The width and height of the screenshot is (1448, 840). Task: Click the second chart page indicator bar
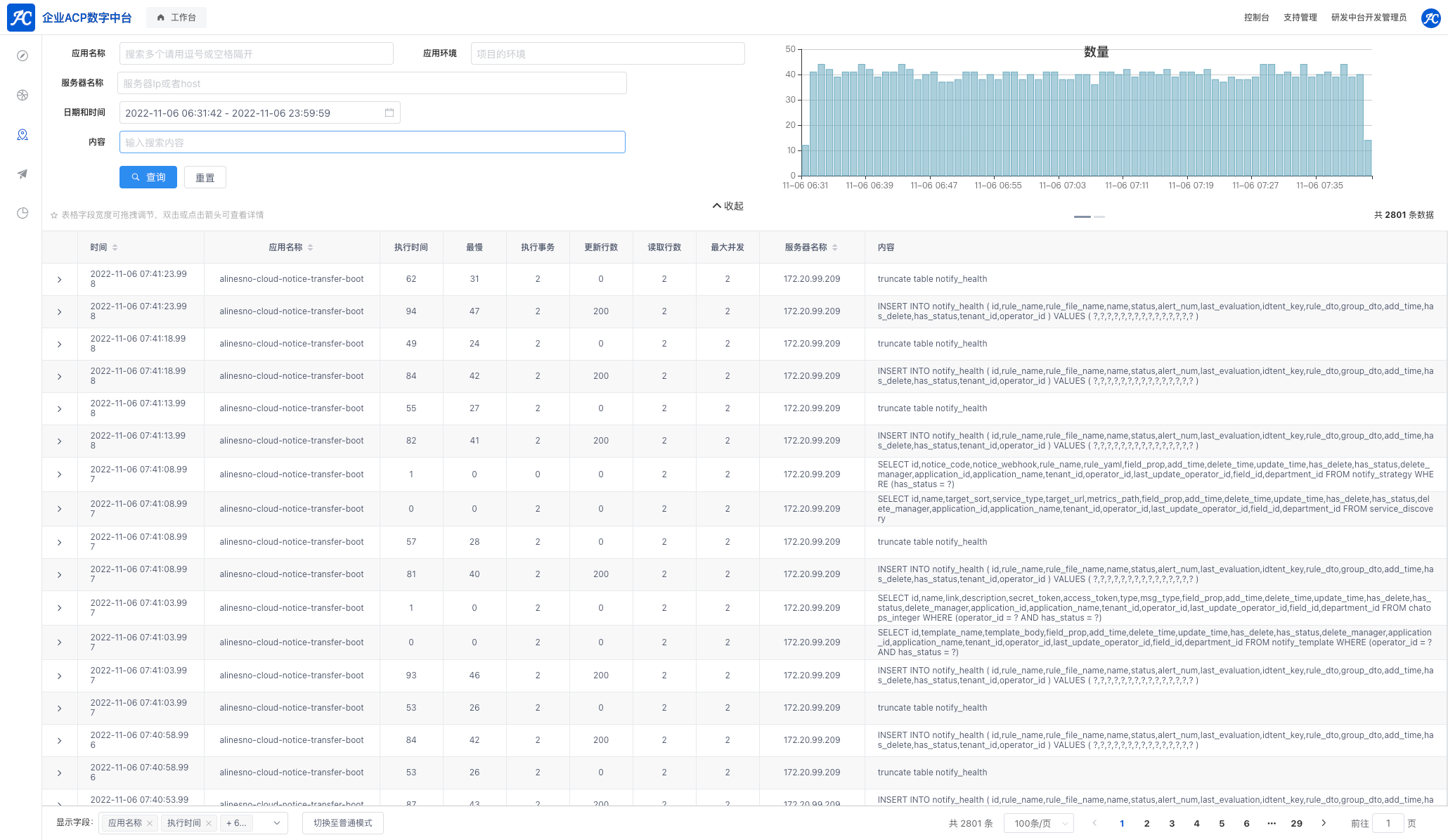pyautogui.click(x=1099, y=217)
